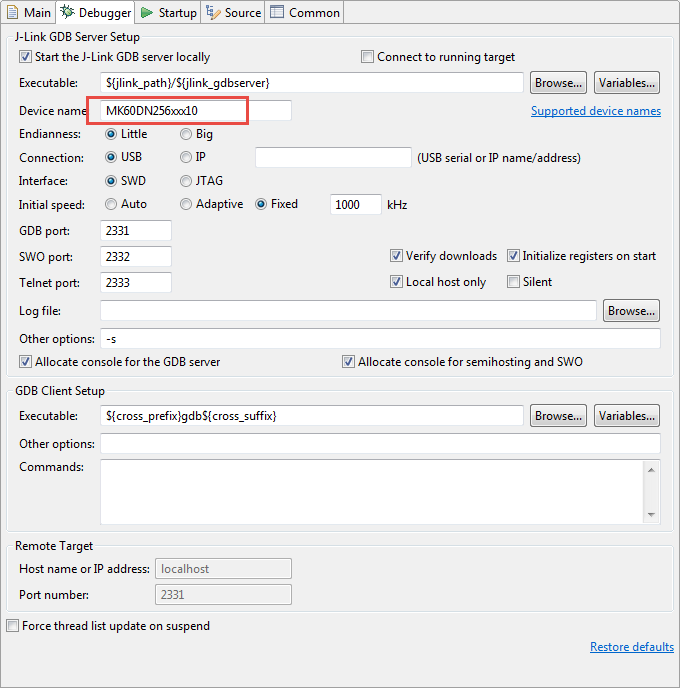This screenshot has width=680, height=688.
Task: Click Variables for GDB client executable
Action: 627,416
